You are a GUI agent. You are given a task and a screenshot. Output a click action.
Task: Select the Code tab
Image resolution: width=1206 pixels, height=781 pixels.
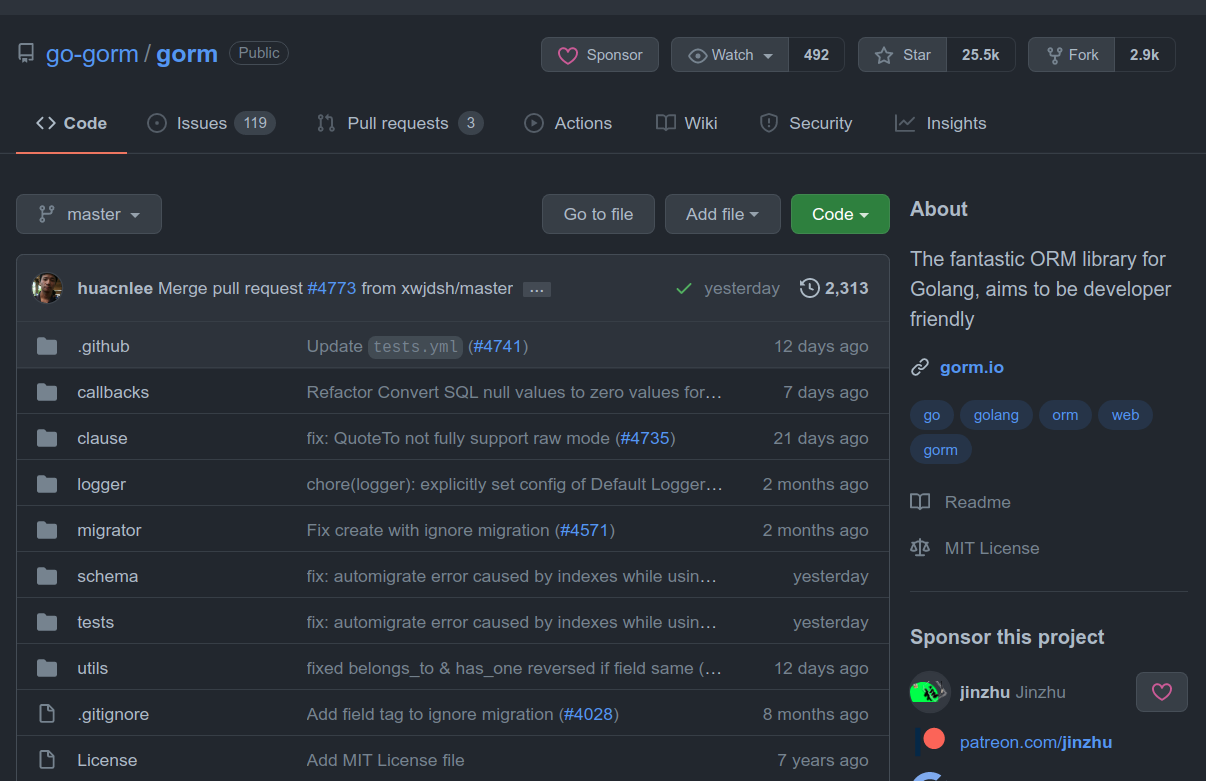pos(71,123)
